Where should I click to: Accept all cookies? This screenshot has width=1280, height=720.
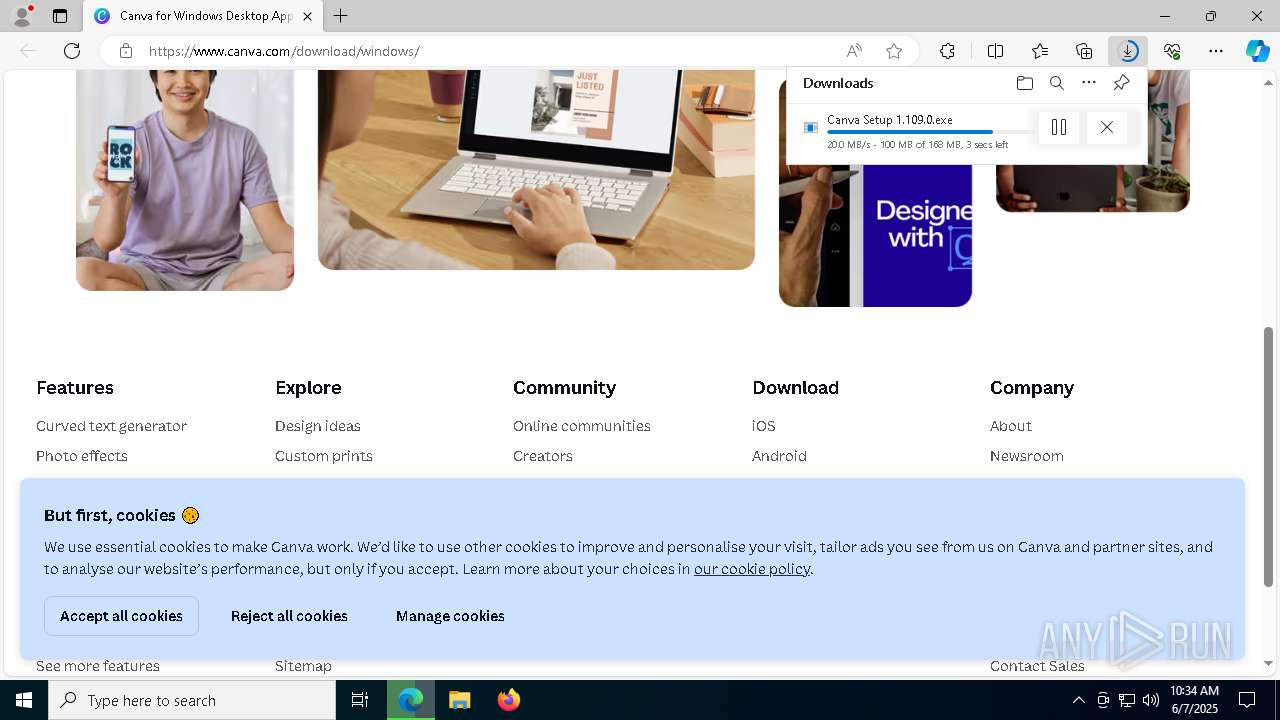[x=121, y=616]
